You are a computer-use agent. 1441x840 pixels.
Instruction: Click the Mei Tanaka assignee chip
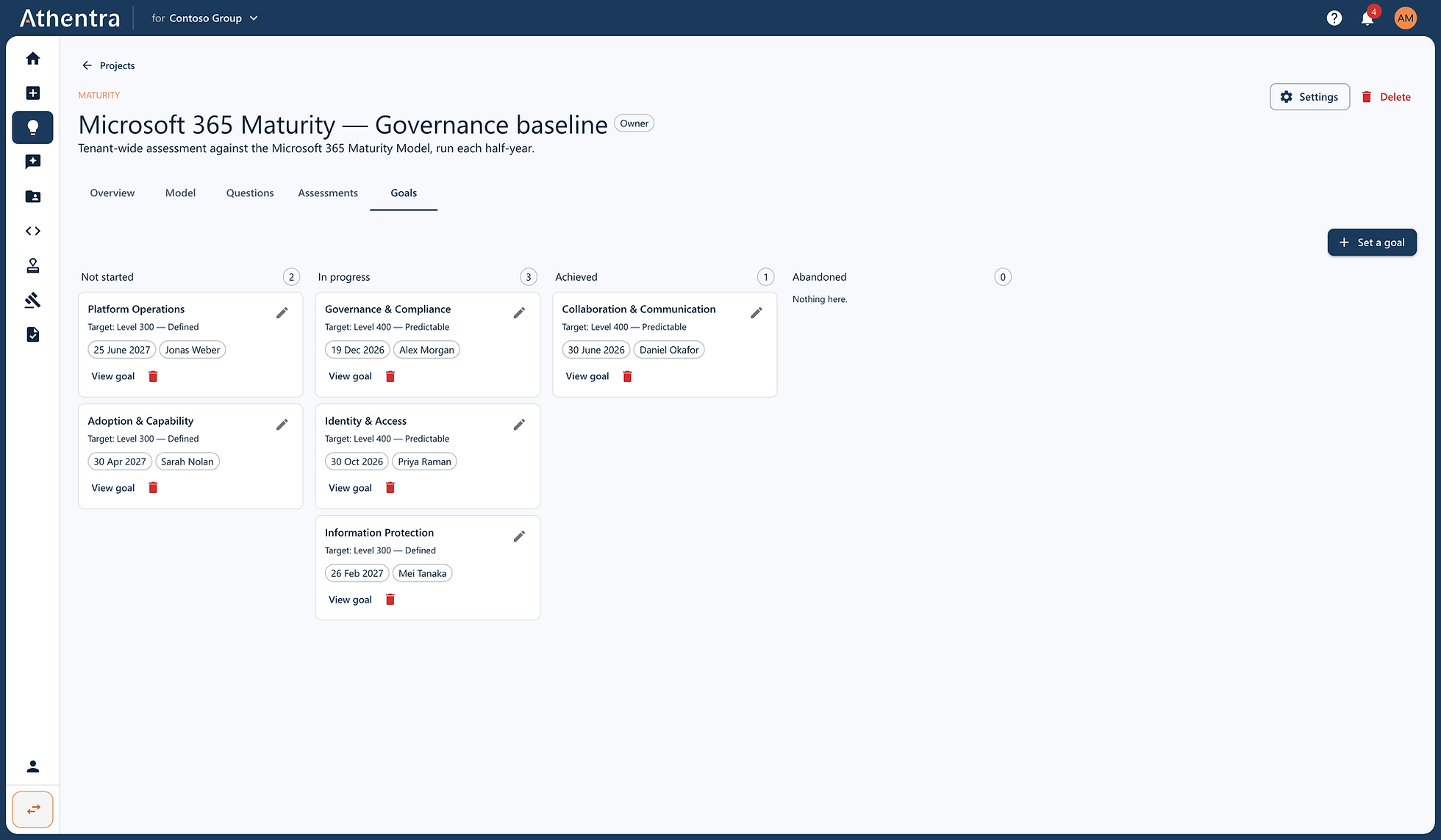[423, 573]
